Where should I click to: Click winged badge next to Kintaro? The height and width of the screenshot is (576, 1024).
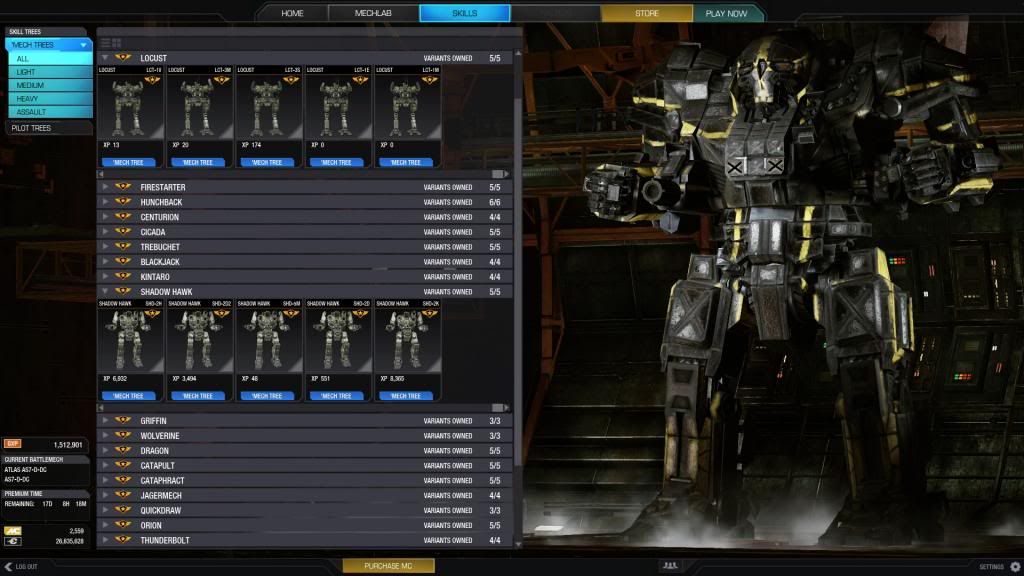(123, 276)
